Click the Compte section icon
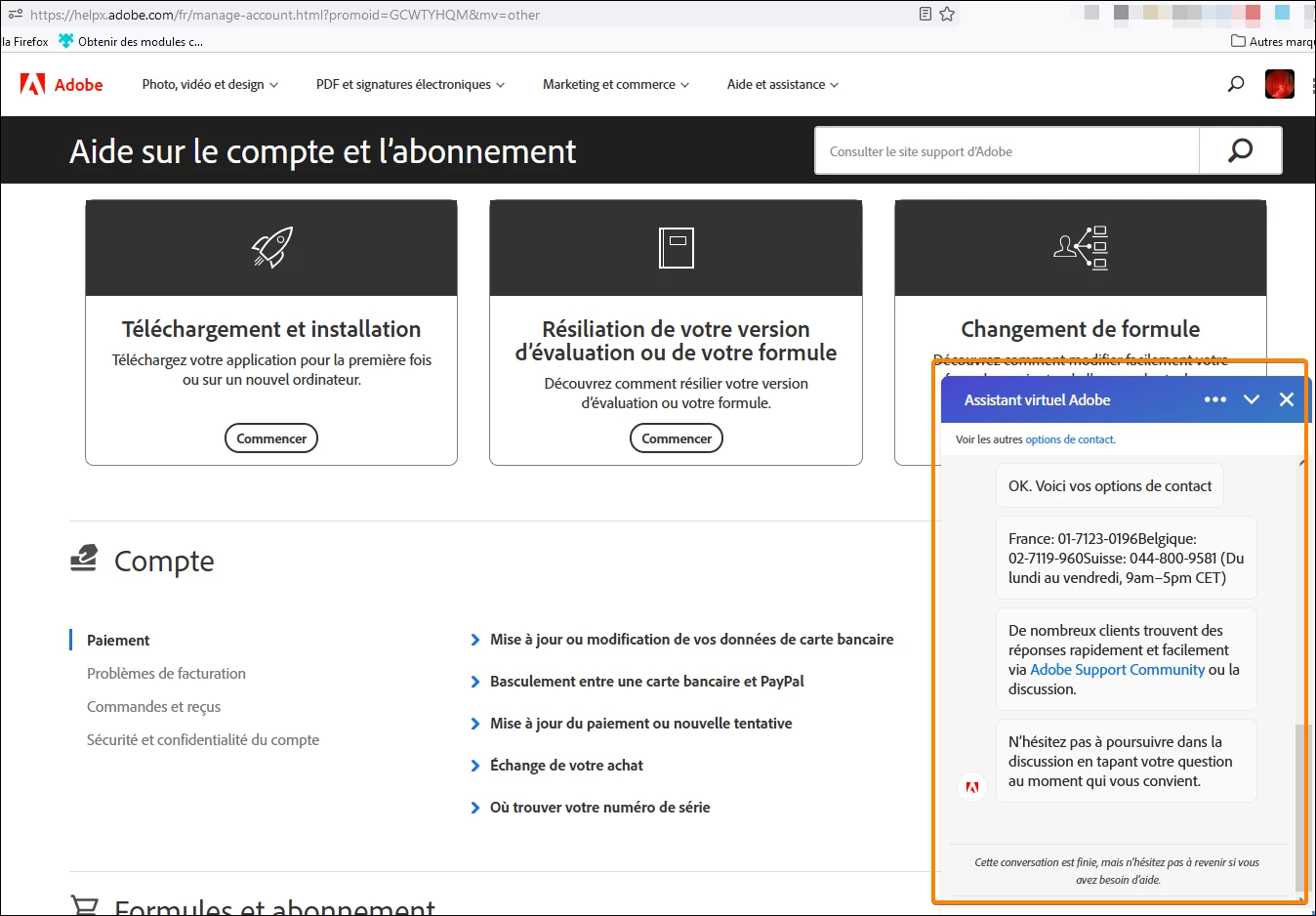Screen dimensions: 1316x916 click(84, 559)
